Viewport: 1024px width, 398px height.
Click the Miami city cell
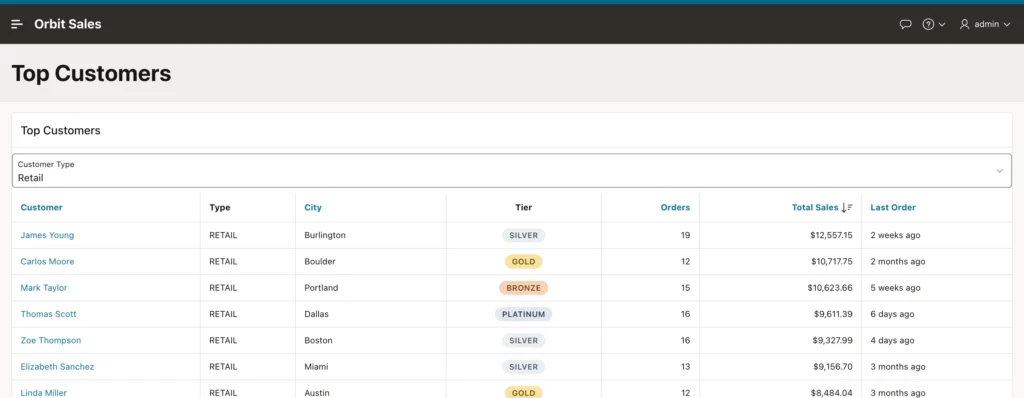[x=316, y=367]
